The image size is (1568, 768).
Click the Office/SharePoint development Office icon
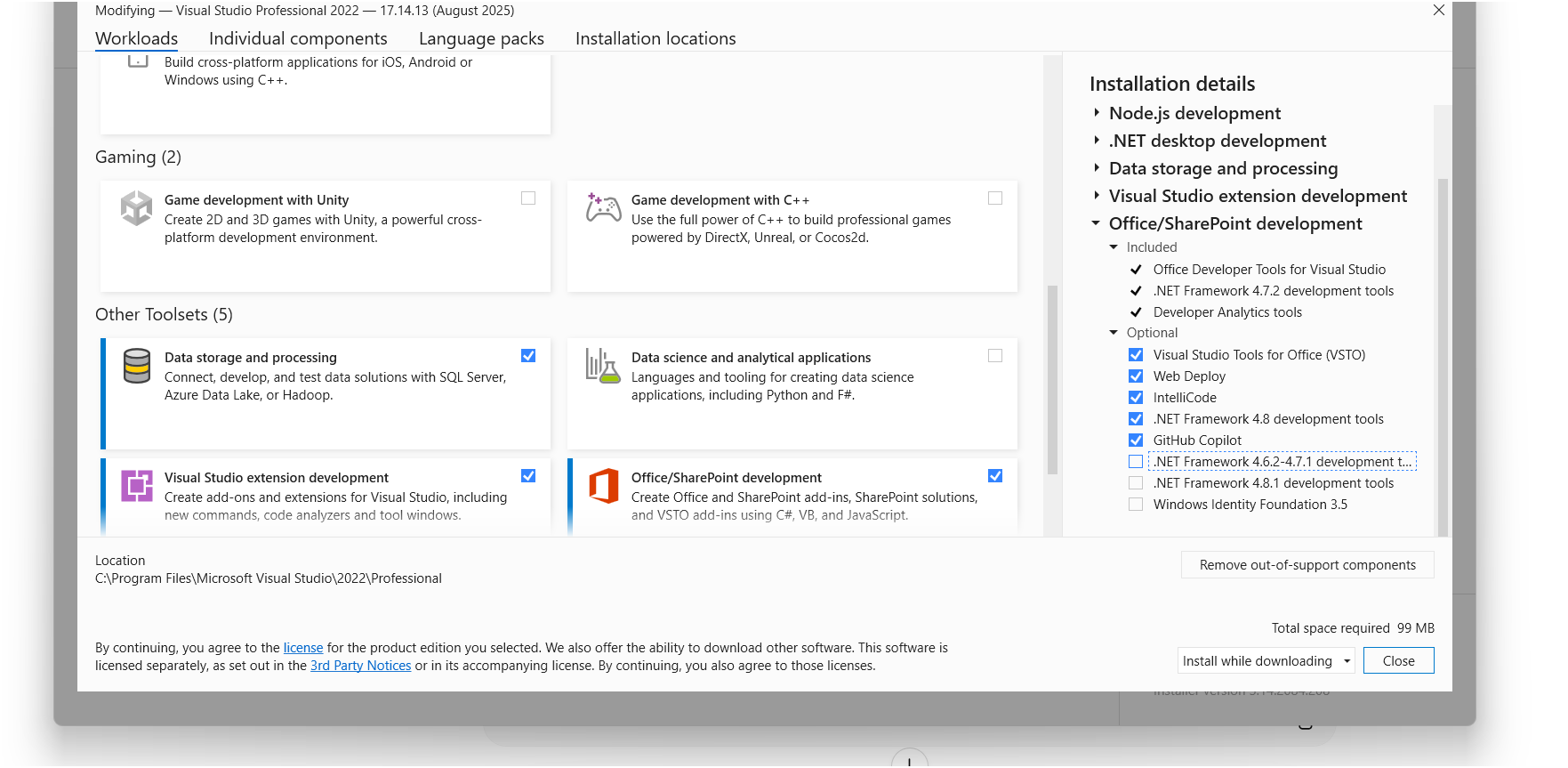(603, 486)
